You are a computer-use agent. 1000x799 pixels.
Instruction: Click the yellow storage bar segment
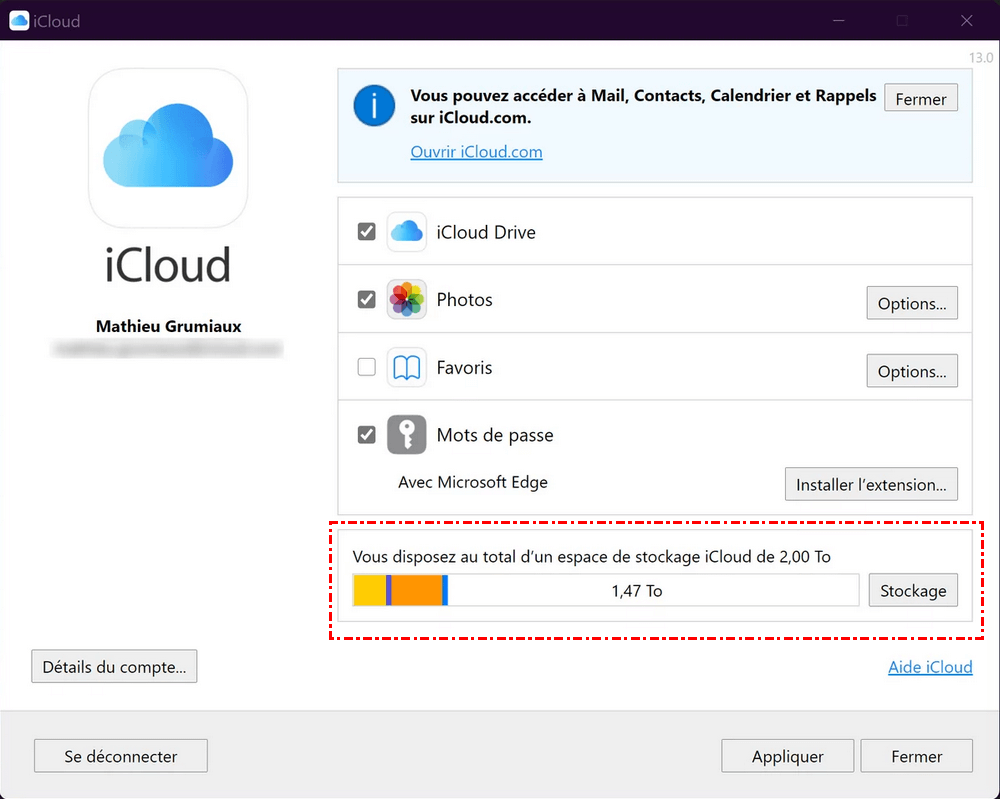tap(369, 590)
